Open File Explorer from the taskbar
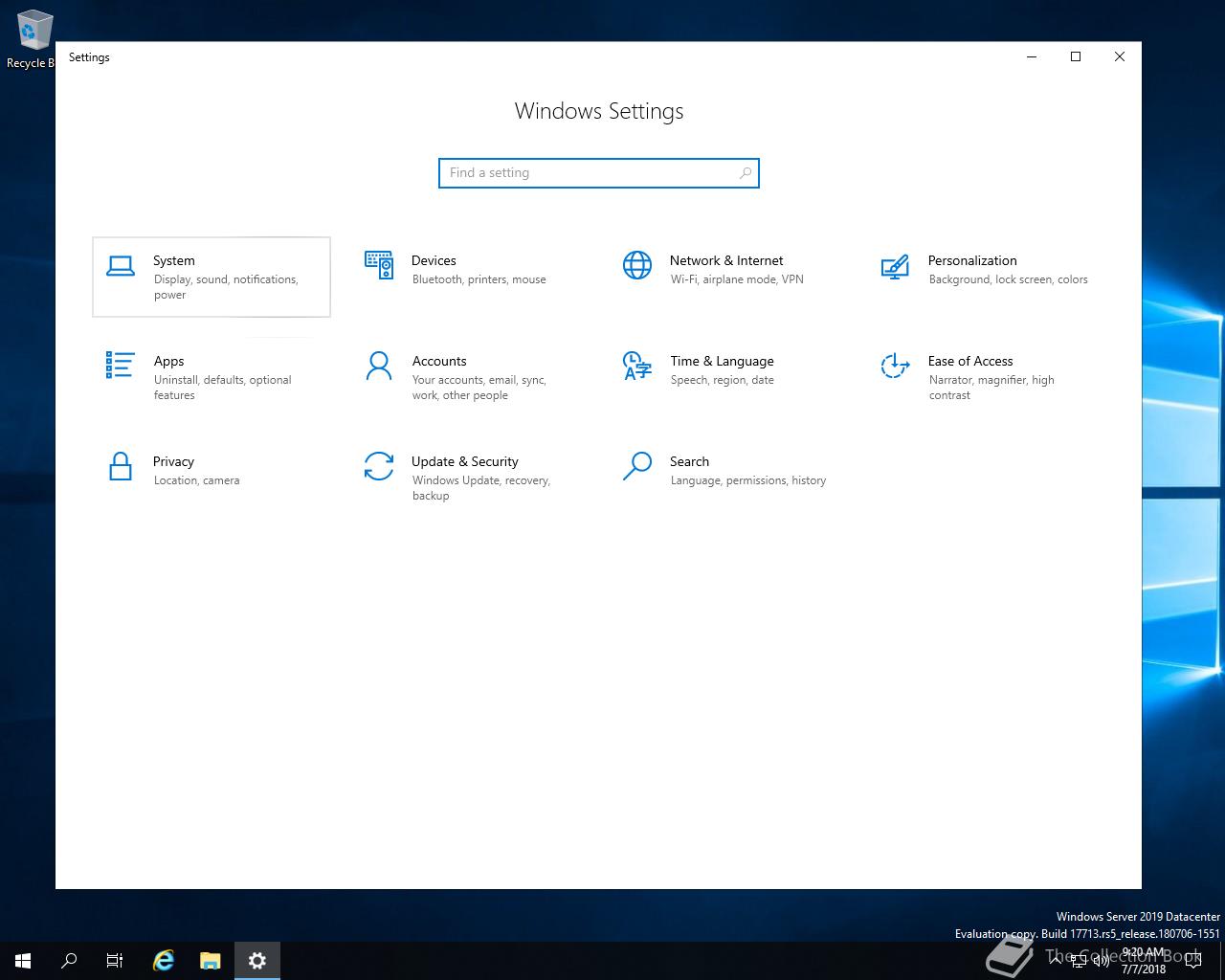This screenshot has width=1225, height=980. coord(210,961)
